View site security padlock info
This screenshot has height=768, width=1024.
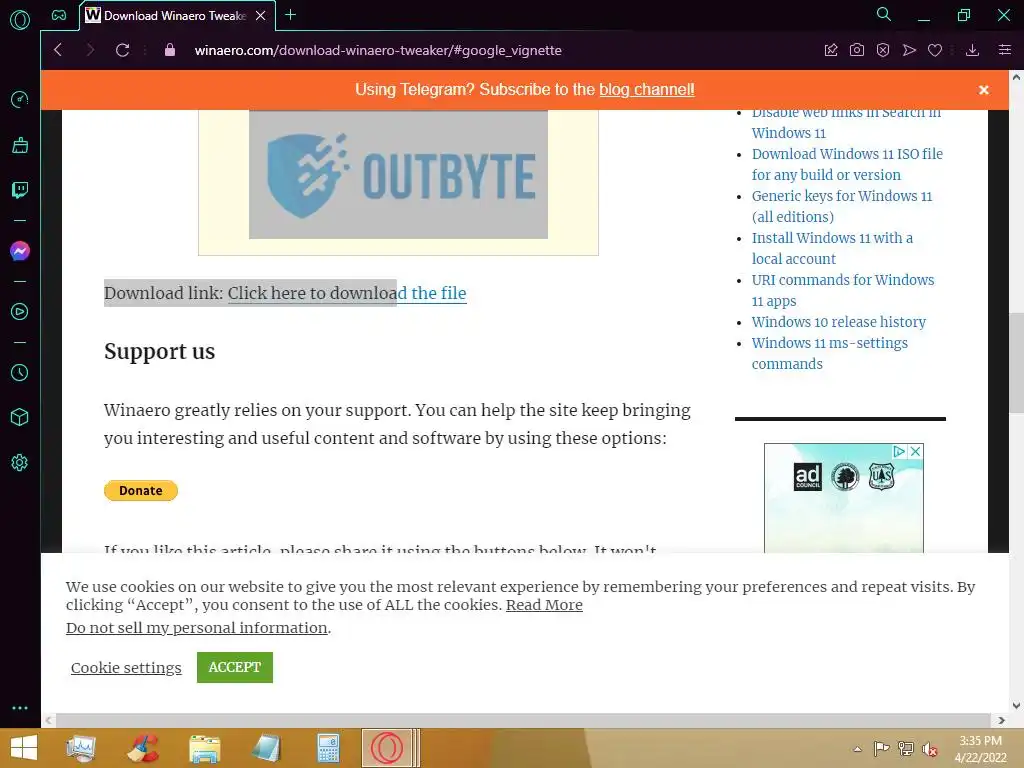(x=170, y=50)
